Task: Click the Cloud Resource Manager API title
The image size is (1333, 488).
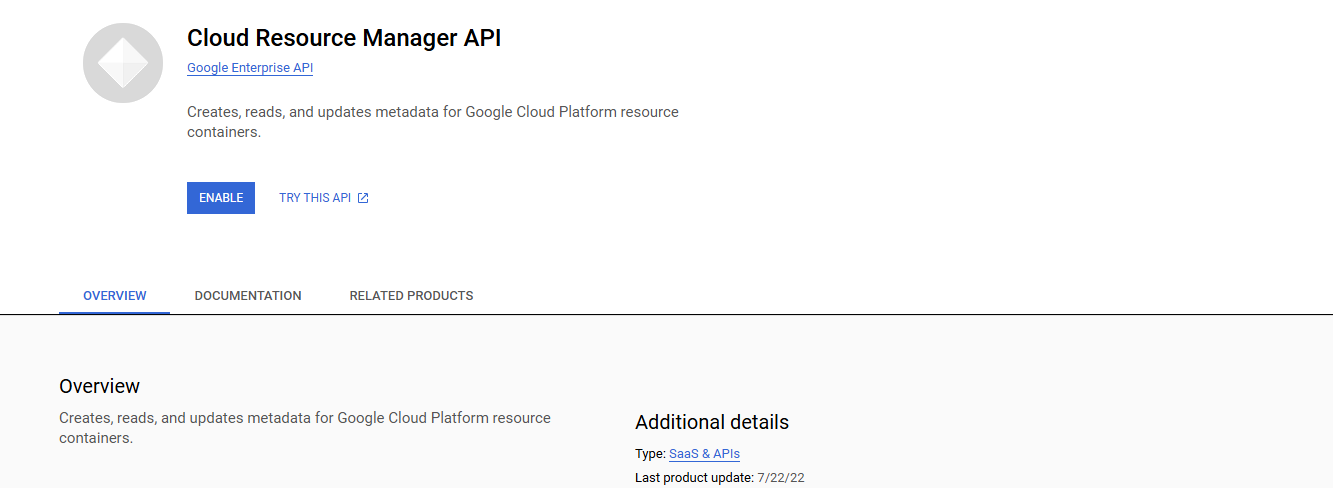Action: pos(344,38)
